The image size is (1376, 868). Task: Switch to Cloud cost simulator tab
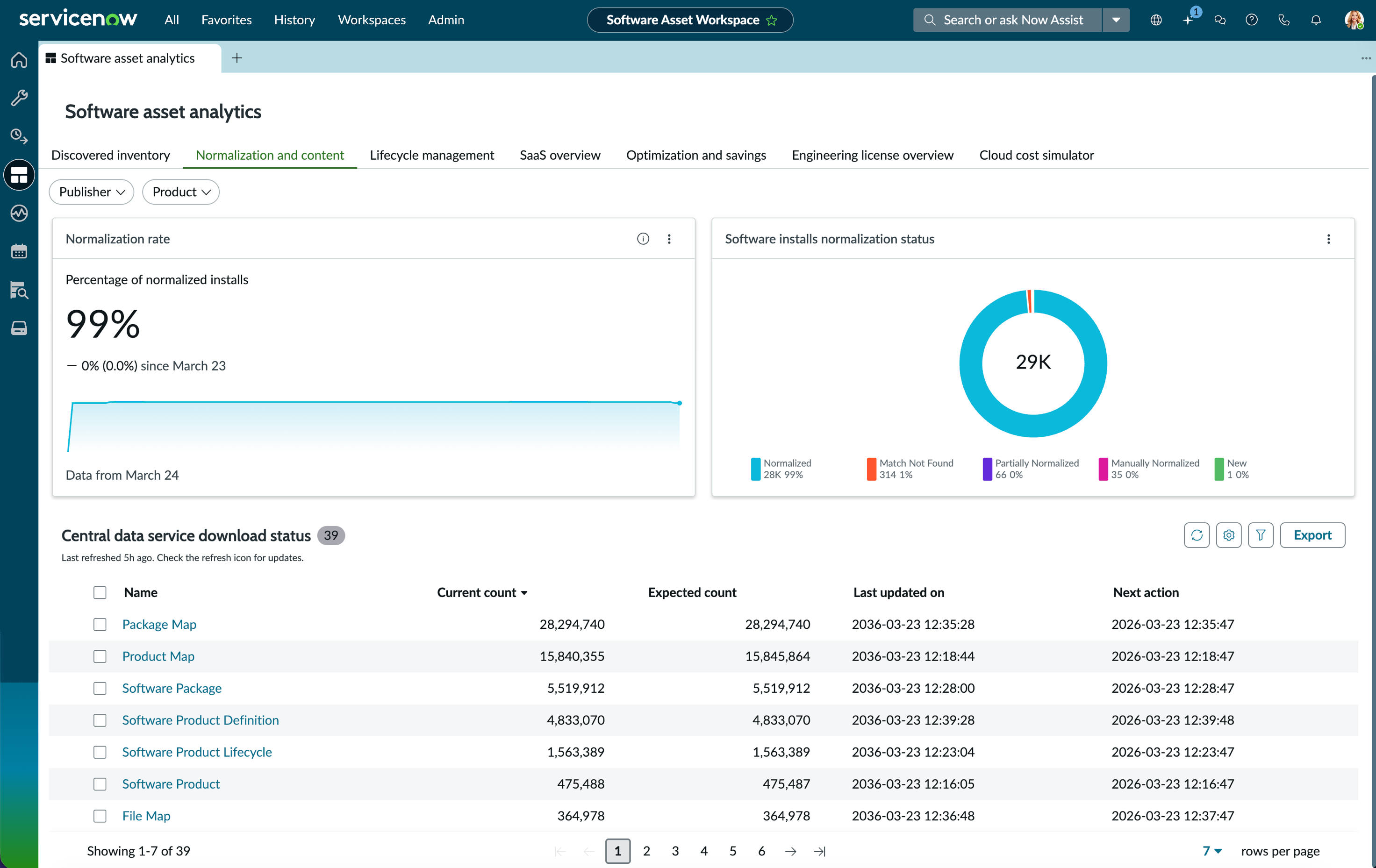1036,155
